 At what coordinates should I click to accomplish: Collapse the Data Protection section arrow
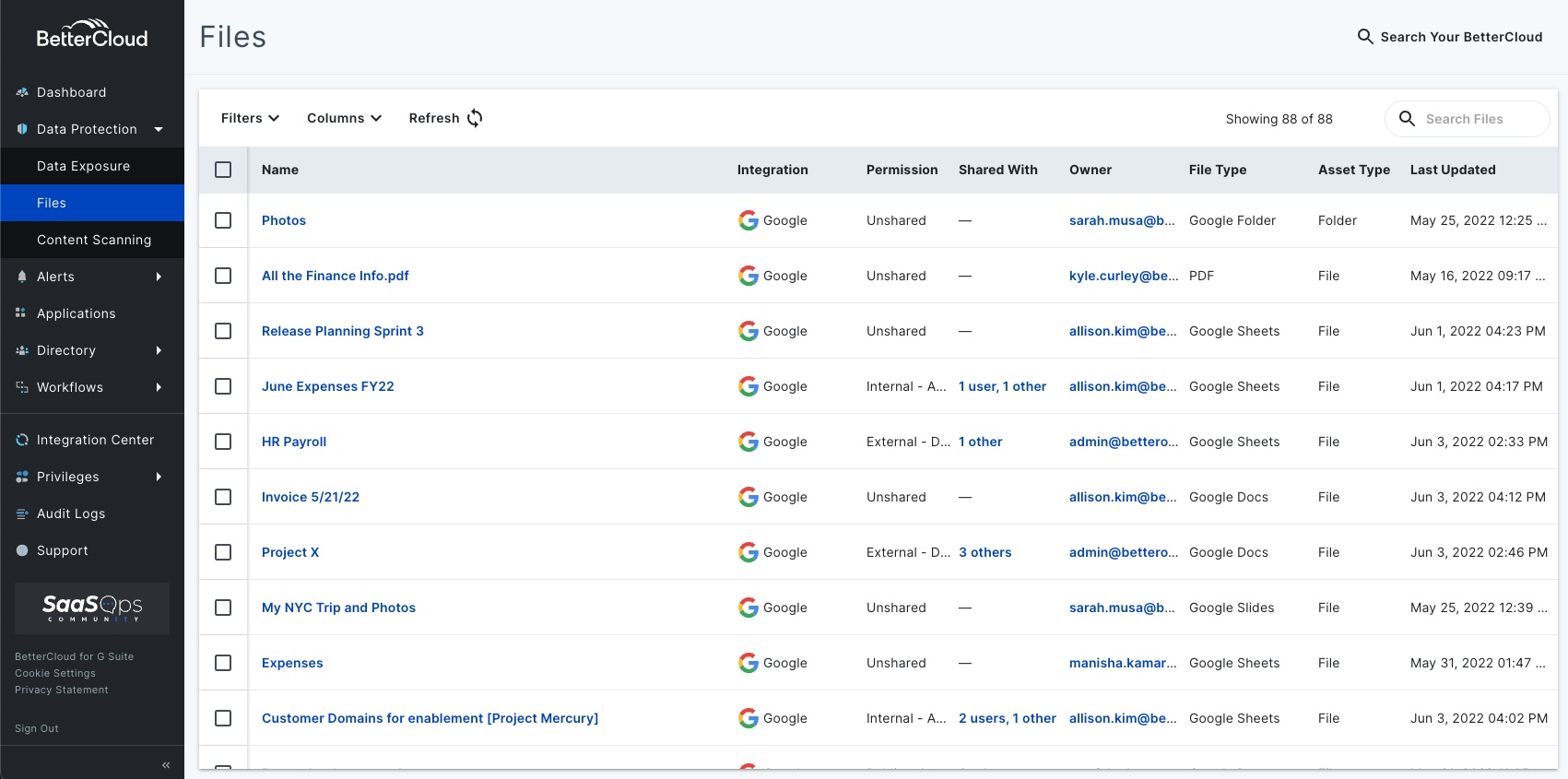[159, 129]
